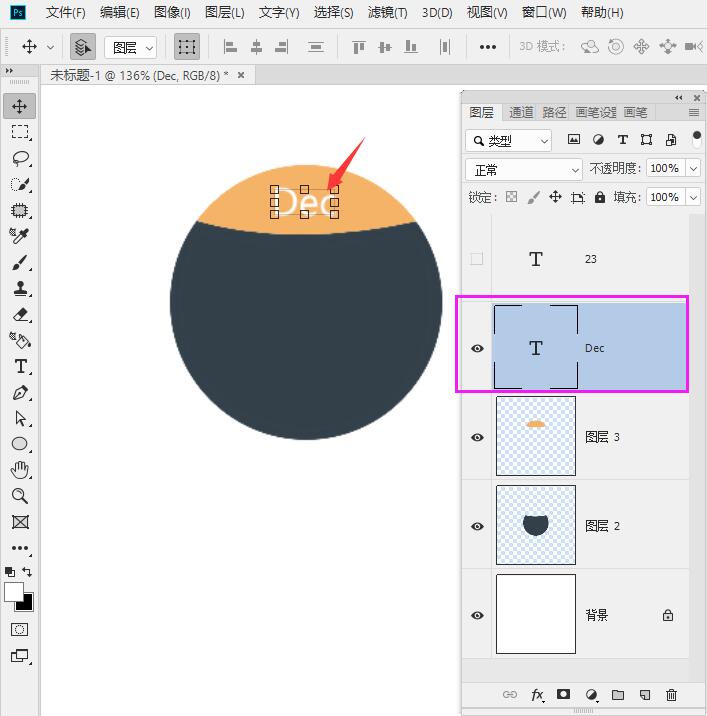Click the three-dots more options button
This screenshot has height=716, width=707.
[487, 47]
